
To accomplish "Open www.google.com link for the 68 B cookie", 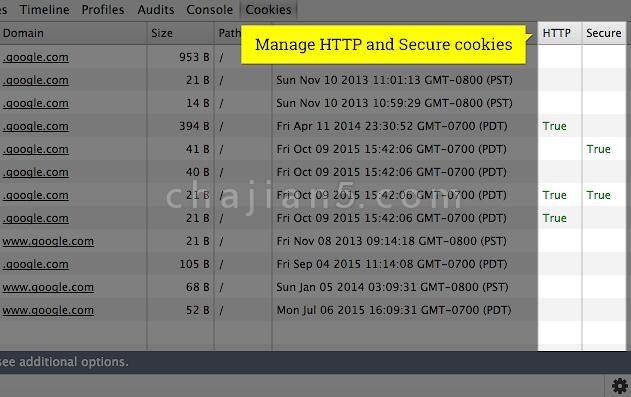I will pyautogui.click(x=48, y=287).
